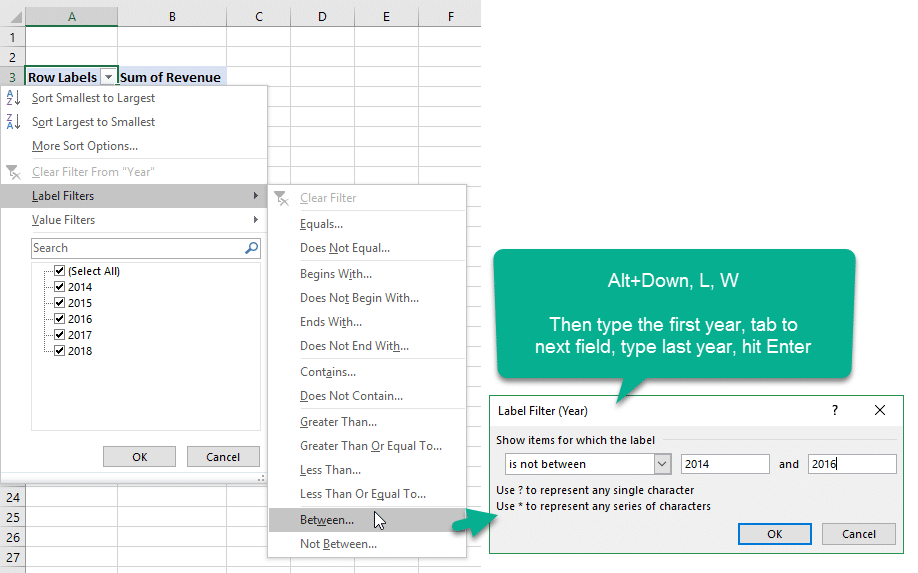Toggle the (Select All) checkbox
Screen dimensions: 918x573
tap(60, 271)
